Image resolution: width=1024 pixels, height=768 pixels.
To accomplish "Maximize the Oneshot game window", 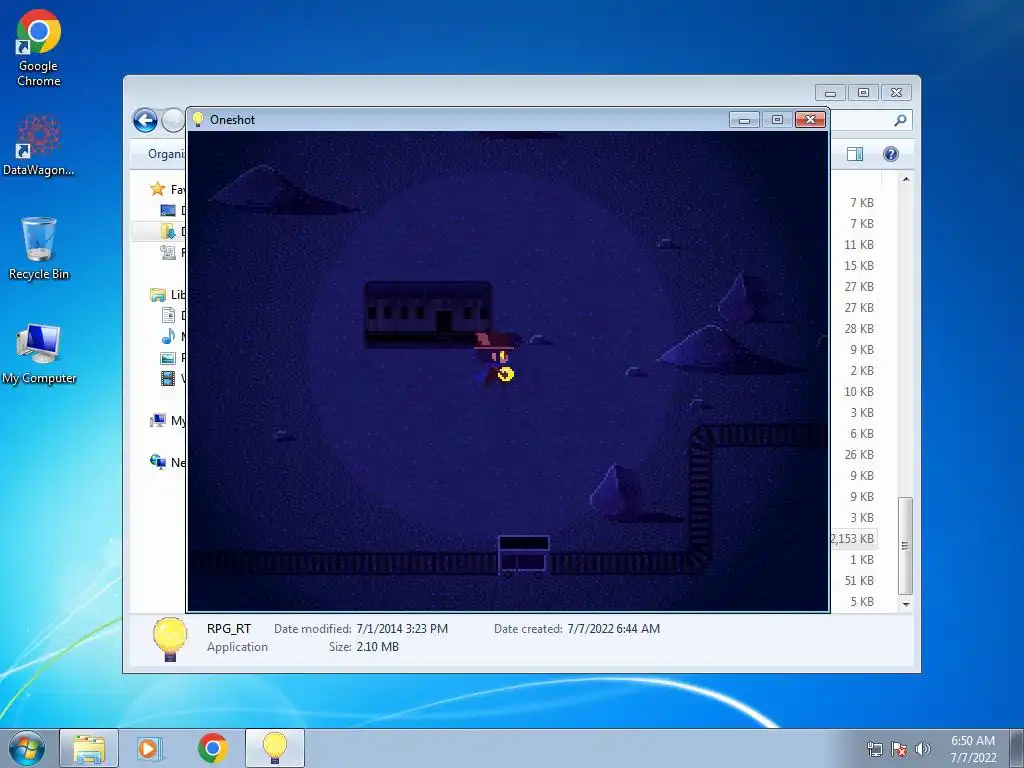I will tap(777, 120).
